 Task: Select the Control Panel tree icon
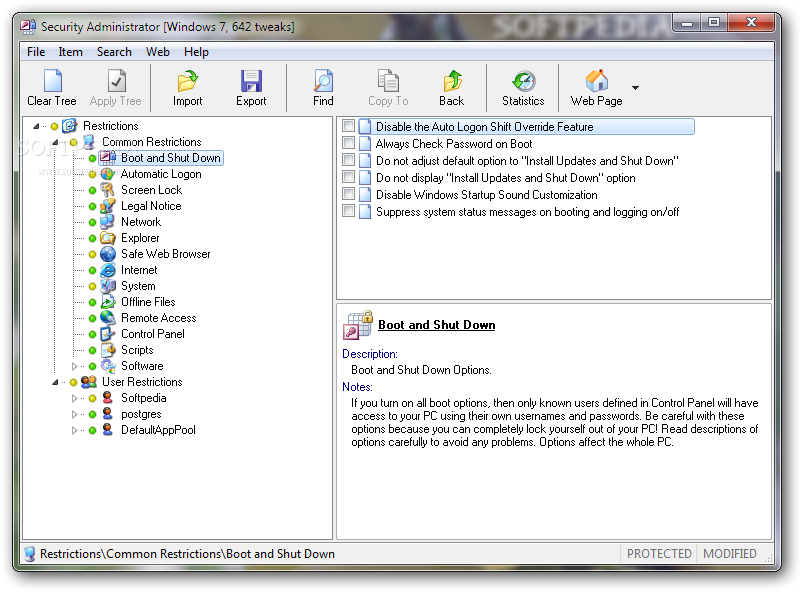(x=107, y=334)
